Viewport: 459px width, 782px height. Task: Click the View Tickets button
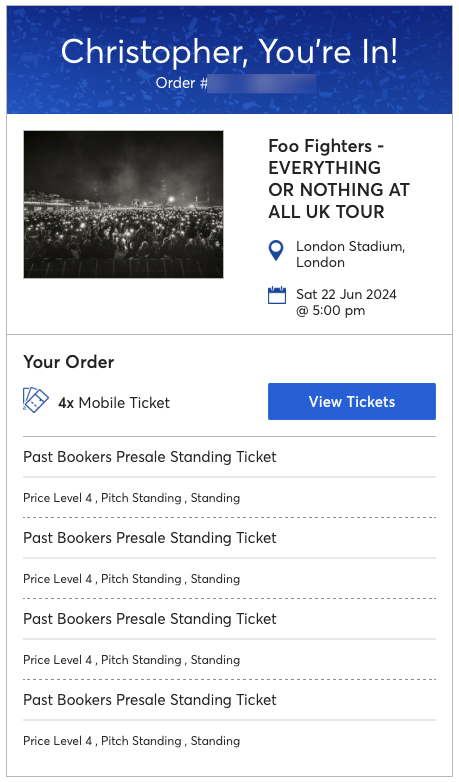tap(352, 401)
